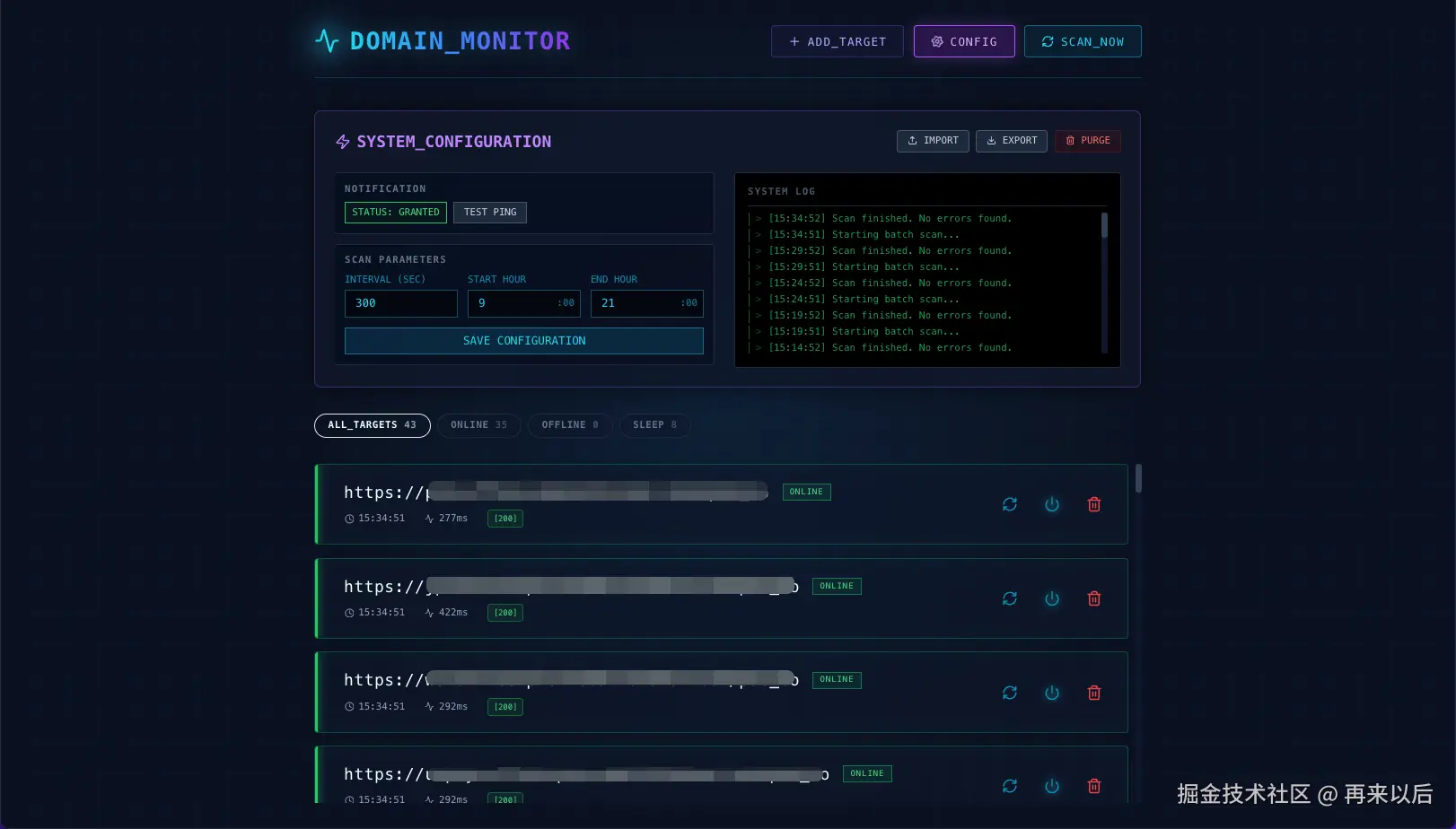Delete the target with 277ms response

pyautogui.click(x=1094, y=504)
